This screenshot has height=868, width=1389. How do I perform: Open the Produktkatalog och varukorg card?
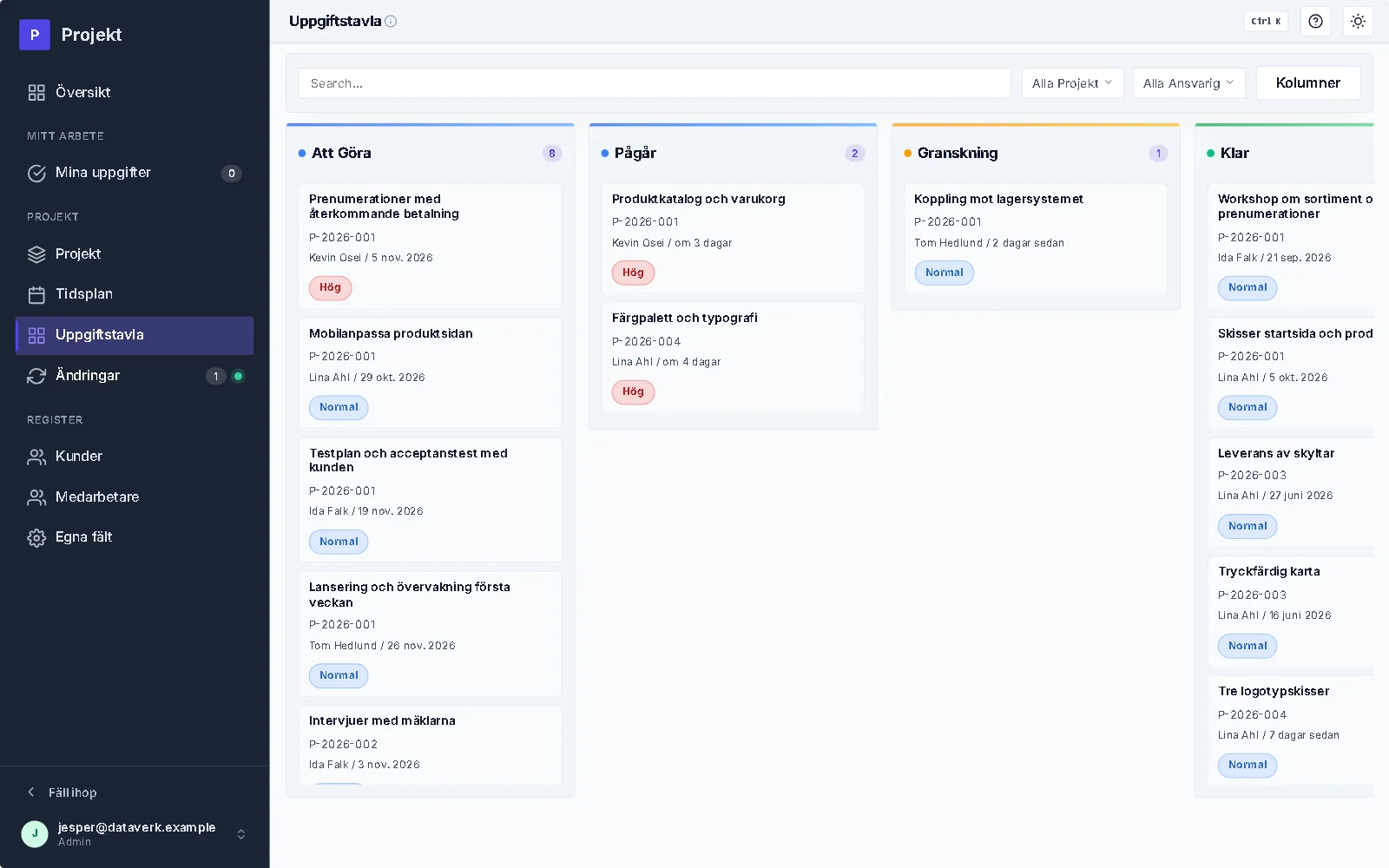coord(734,239)
